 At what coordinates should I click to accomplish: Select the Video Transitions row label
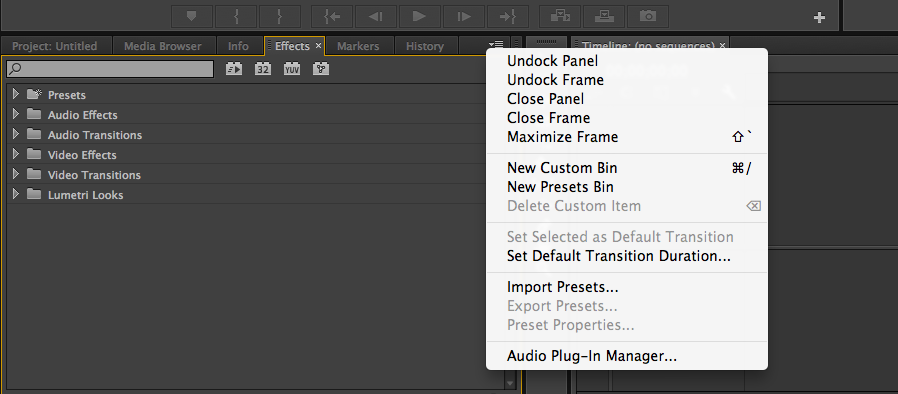coord(94,175)
